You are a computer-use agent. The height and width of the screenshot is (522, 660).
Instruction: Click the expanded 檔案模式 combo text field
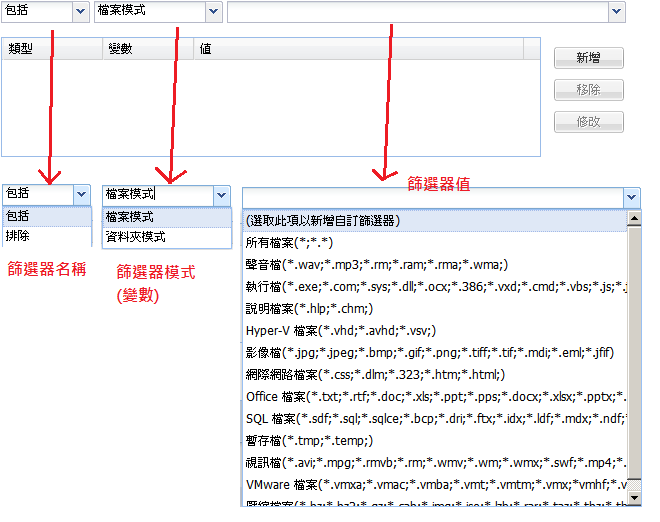(x=159, y=195)
